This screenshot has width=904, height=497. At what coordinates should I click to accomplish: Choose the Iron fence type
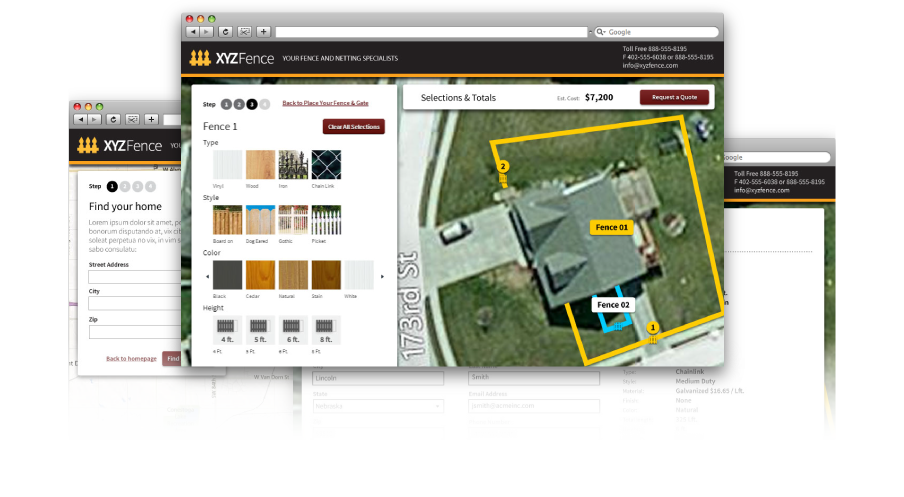tap(292, 165)
